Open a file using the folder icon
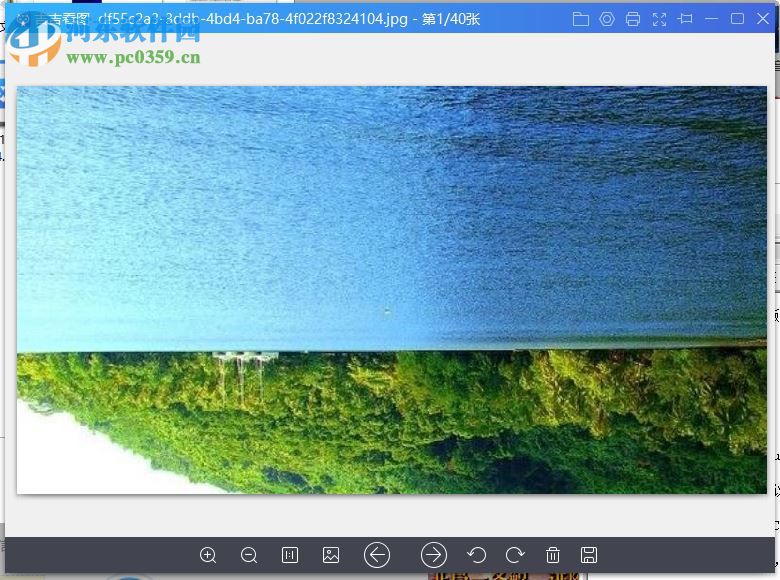This screenshot has height=580, width=780. click(581, 19)
